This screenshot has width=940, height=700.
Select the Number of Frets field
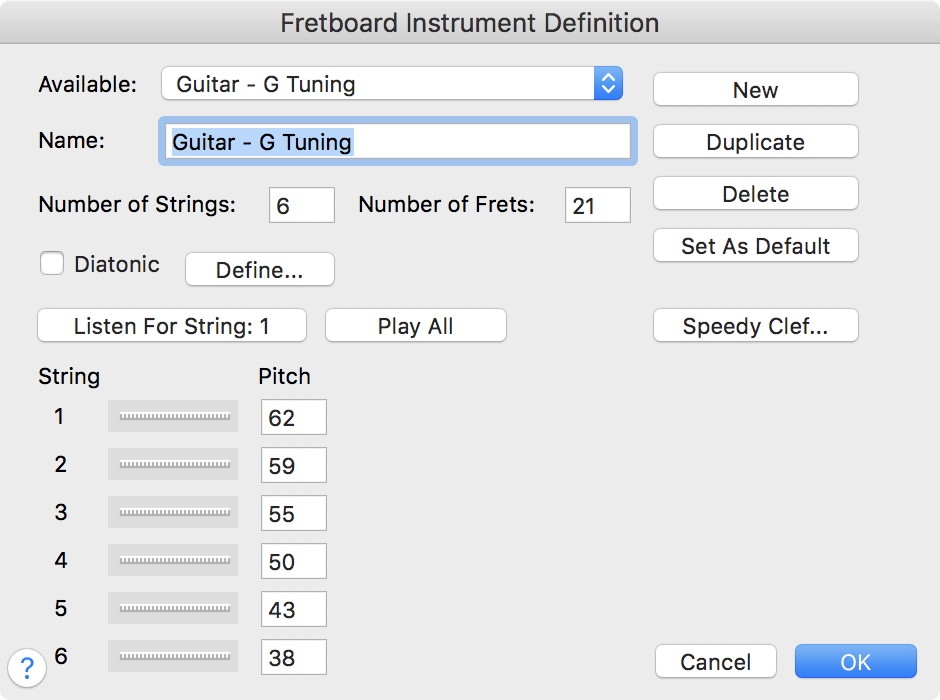pos(597,206)
